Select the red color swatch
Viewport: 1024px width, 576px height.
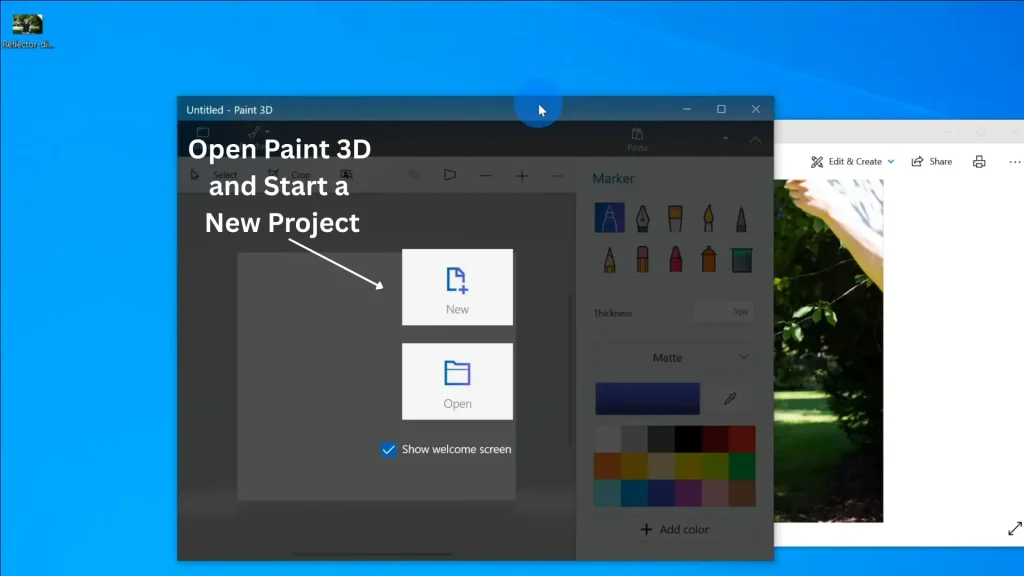click(x=741, y=437)
